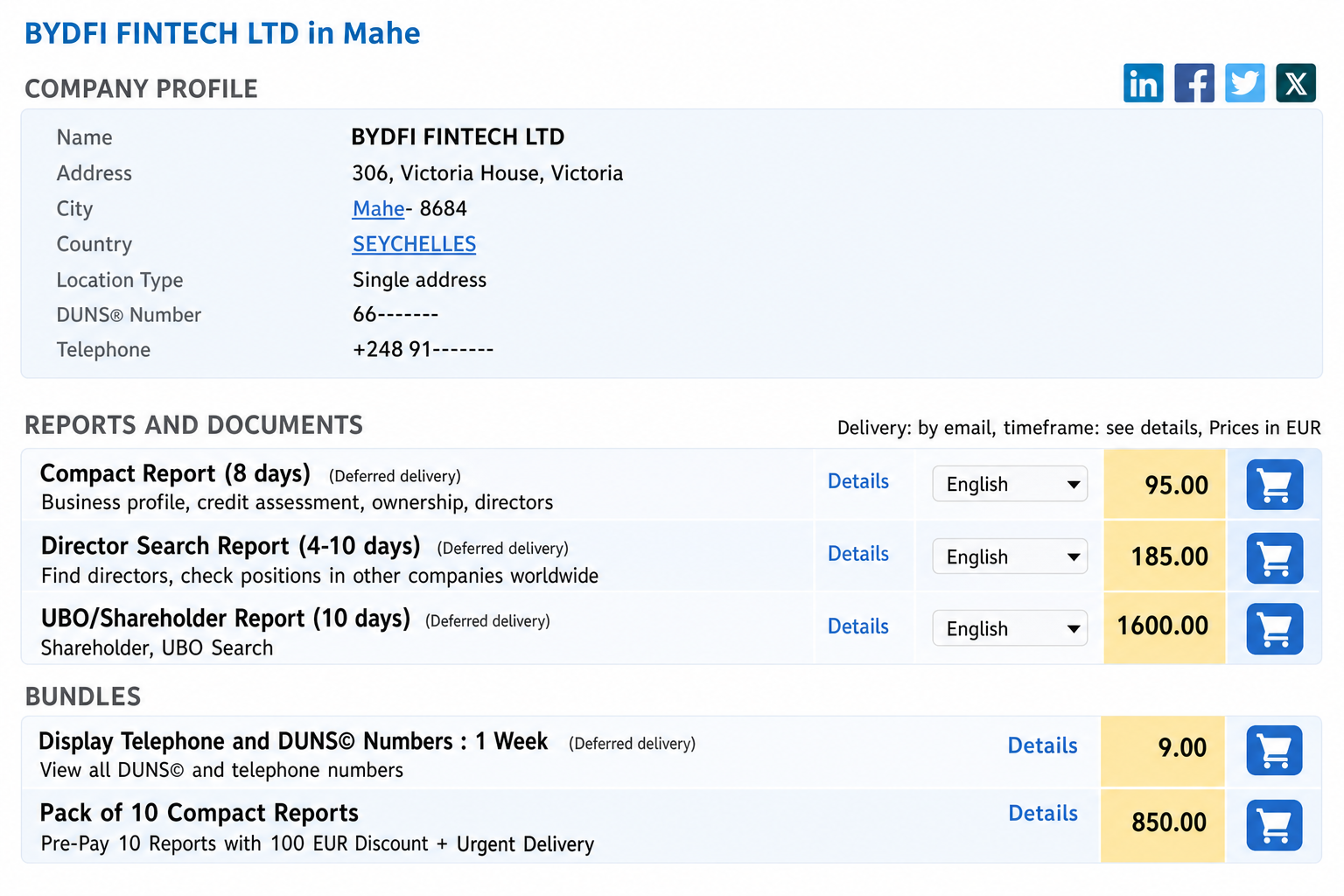1344x896 pixels.
Task: Click the delivery and prices in EUR note
Action: 1079,428
